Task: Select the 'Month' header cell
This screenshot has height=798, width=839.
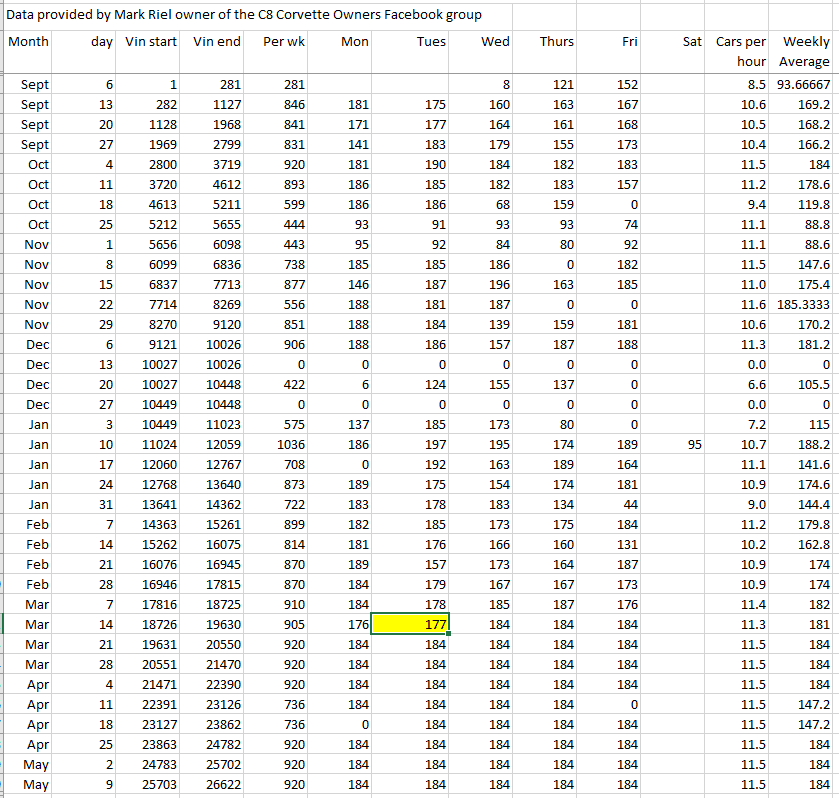Action: tap(28, 42)
